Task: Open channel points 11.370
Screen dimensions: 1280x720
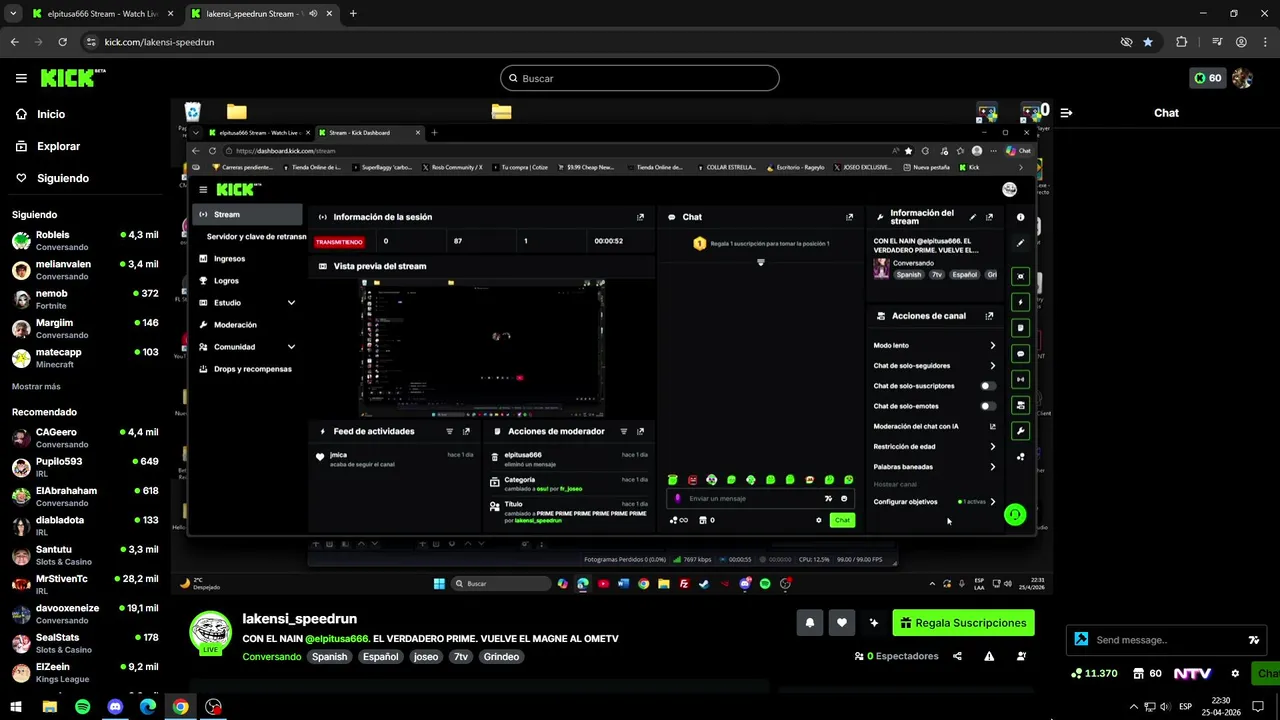Action: pos(1094,674)
